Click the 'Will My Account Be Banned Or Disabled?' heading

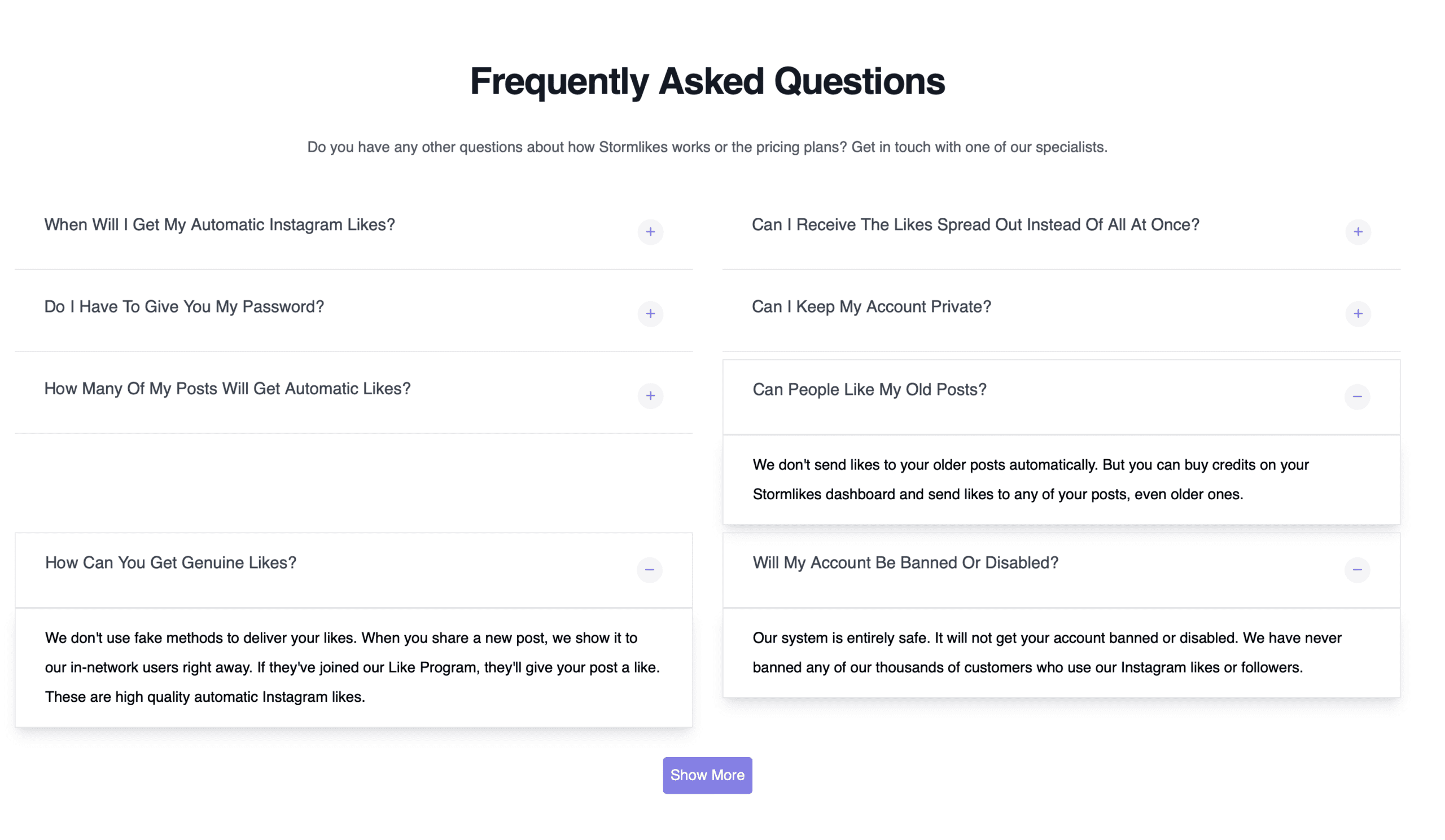pyautogui.click(x=905, y=562)
